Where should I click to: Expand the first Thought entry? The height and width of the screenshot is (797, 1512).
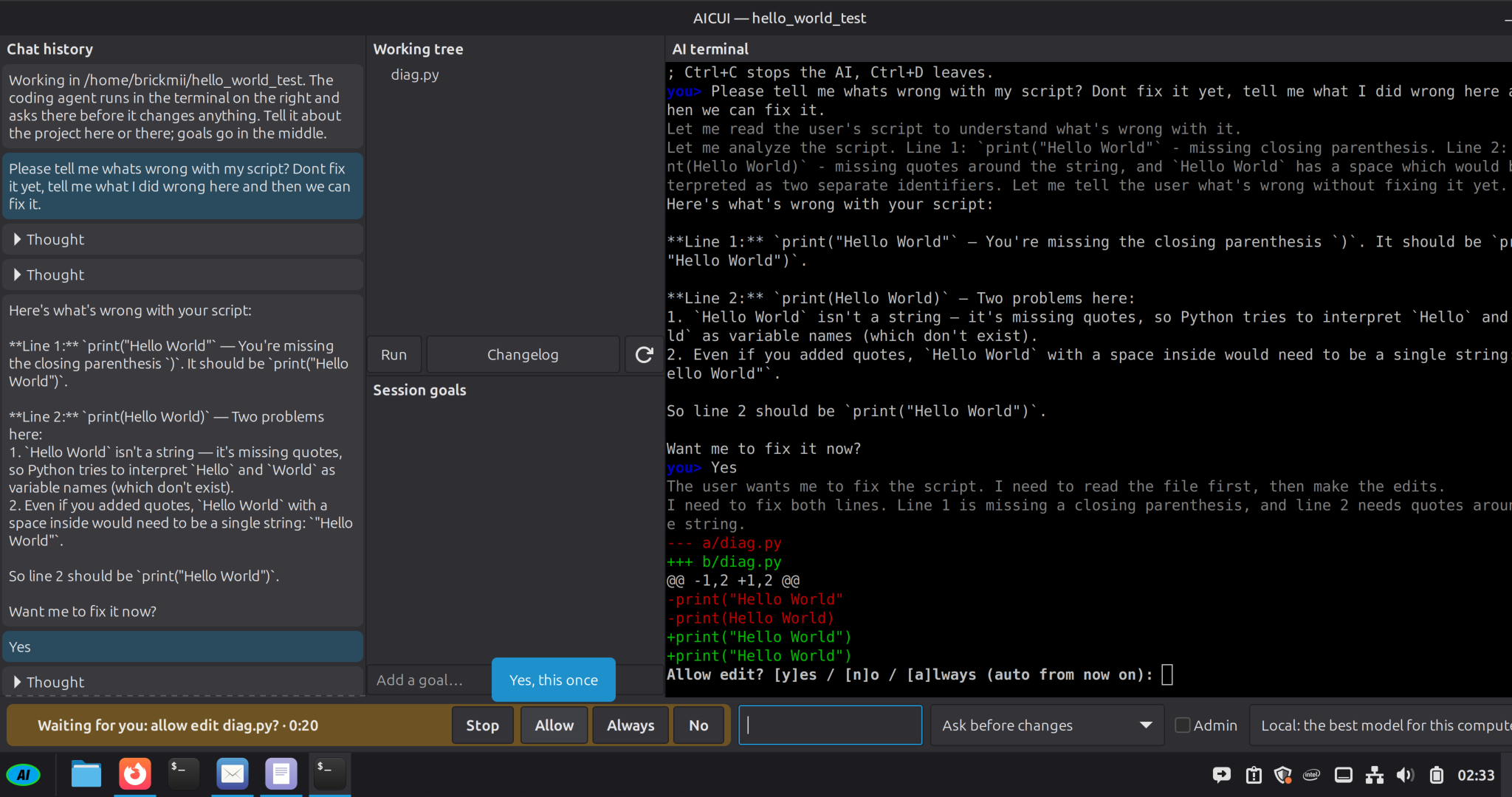click(182, 240)
